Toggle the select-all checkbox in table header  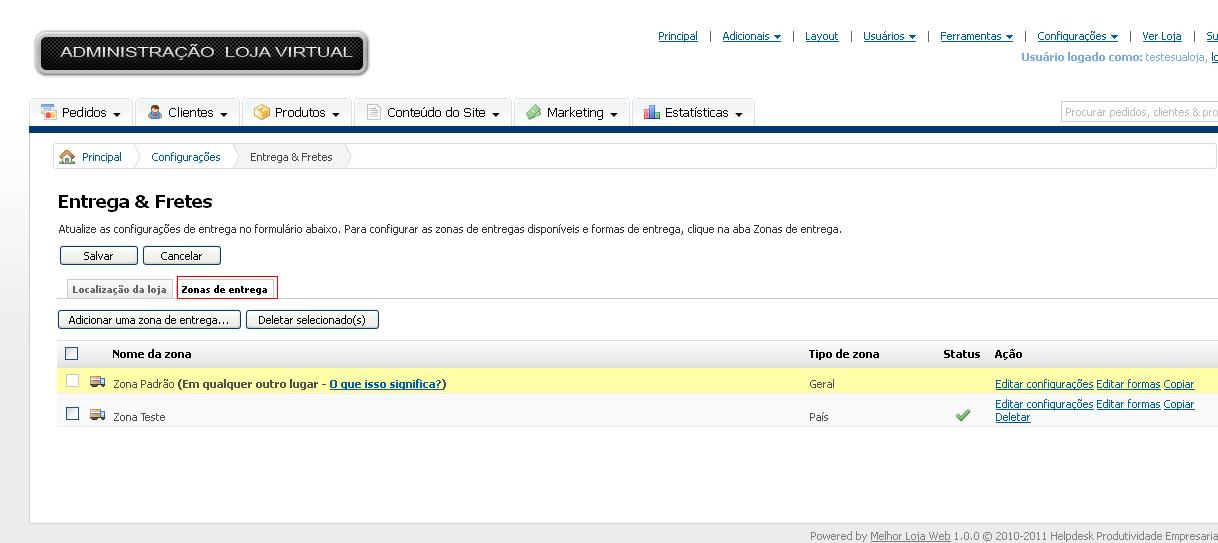(72, 353)
